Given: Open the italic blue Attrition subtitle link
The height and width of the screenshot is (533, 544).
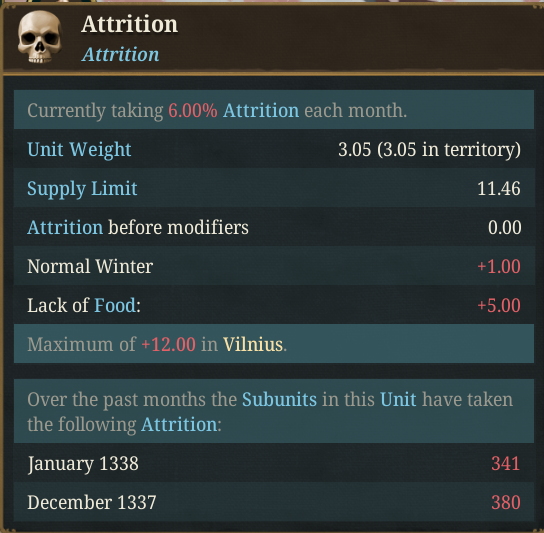Looking at the screenshot, I should click(x=120, y=54).
